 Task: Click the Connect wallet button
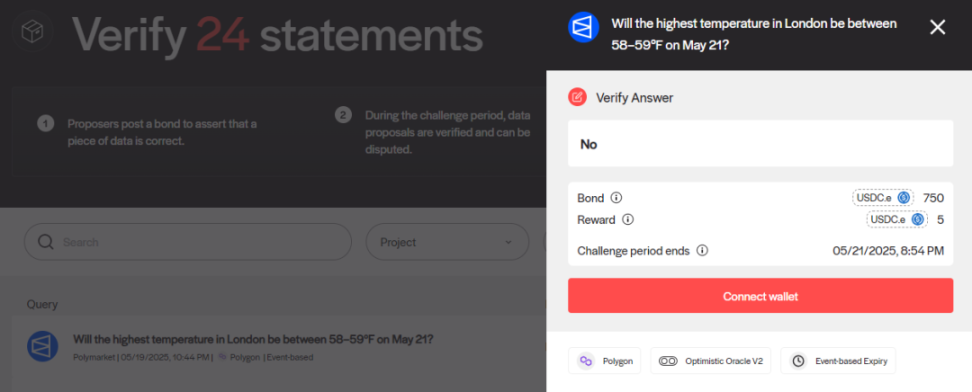(761, 296)
